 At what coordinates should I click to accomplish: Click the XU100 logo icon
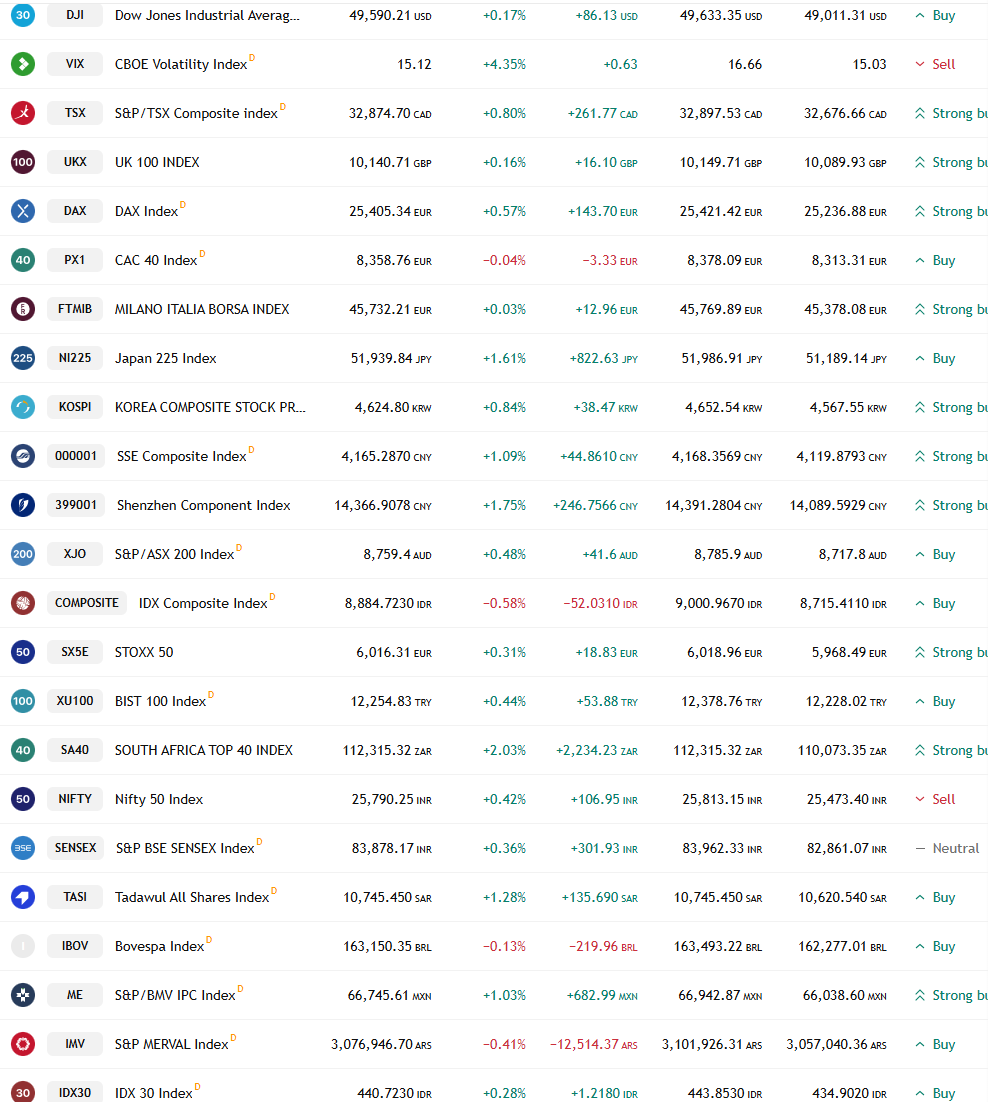[x=23, y=701]
